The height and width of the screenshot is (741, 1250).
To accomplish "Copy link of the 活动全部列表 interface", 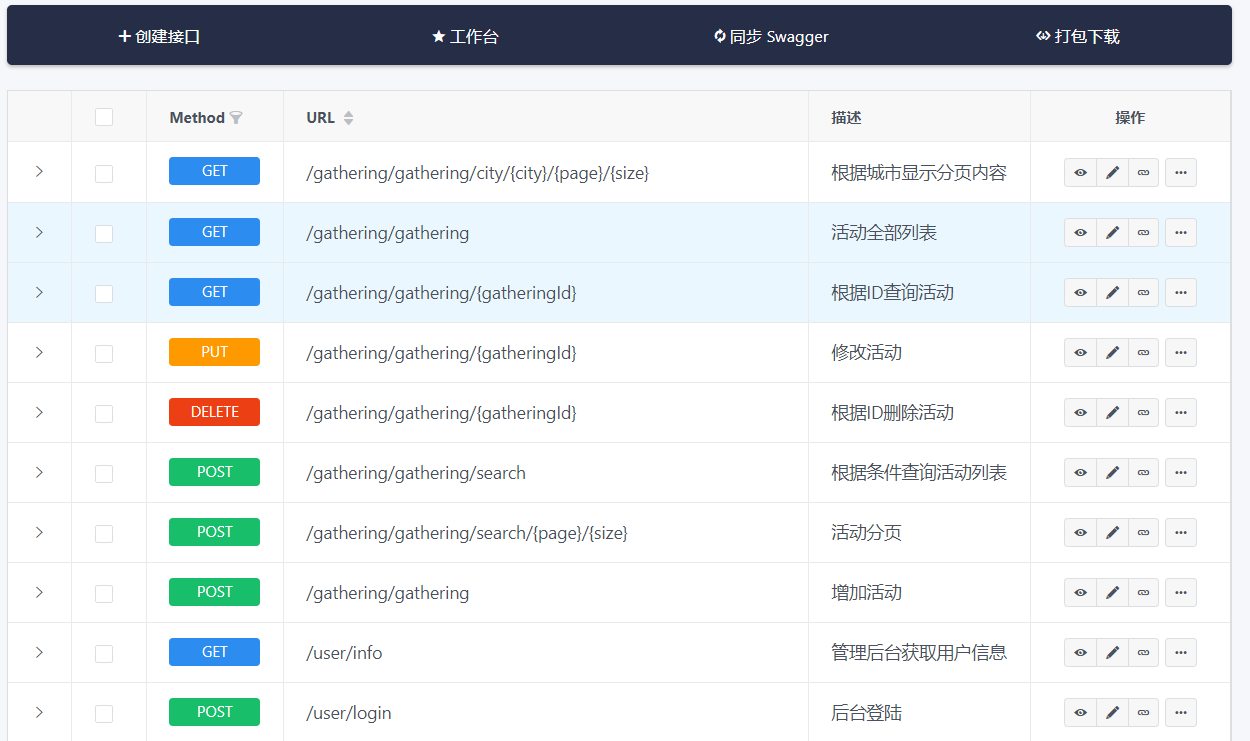I will point(1143,232).
